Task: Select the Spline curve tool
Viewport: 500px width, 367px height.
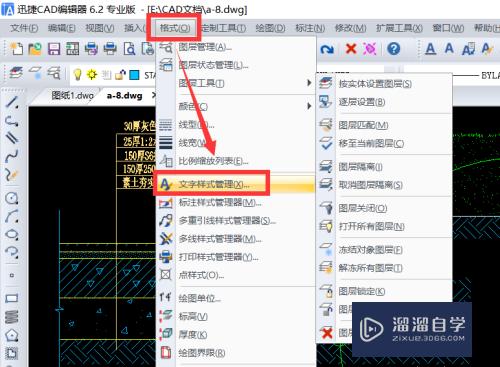Action: tap(12, 155)
